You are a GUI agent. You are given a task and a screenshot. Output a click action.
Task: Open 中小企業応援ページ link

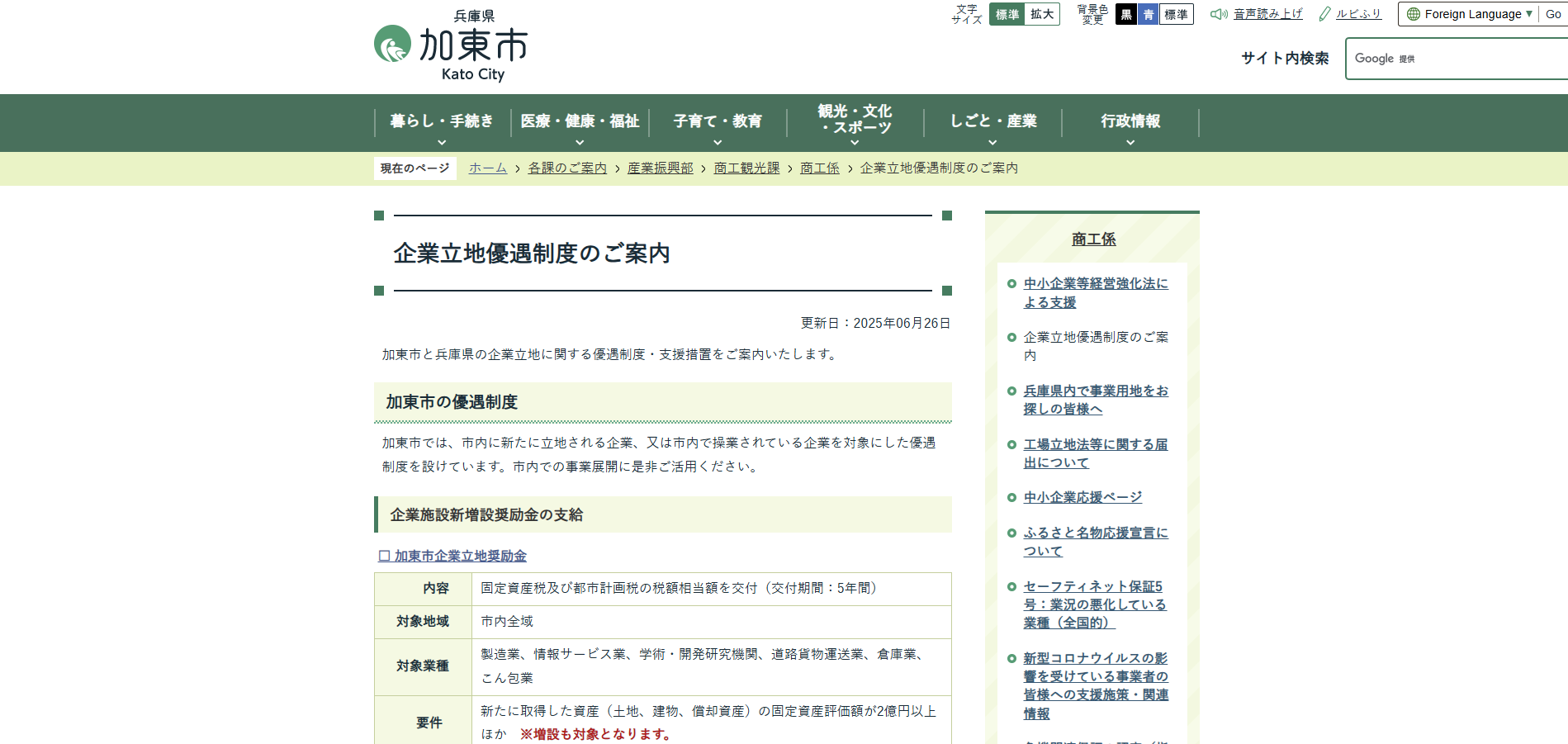(x=1083, y=497)
